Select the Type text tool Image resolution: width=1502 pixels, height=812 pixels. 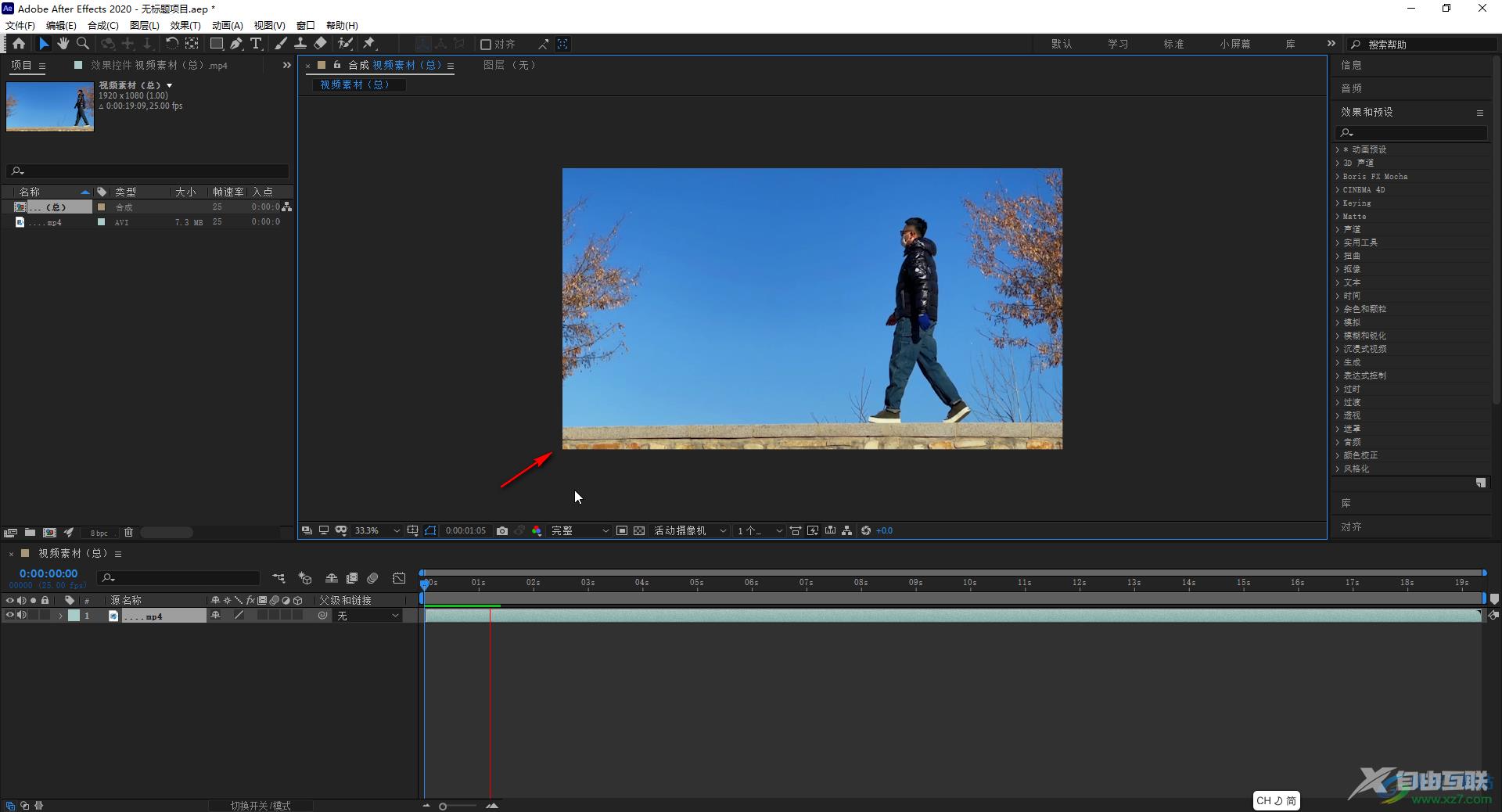256,44
